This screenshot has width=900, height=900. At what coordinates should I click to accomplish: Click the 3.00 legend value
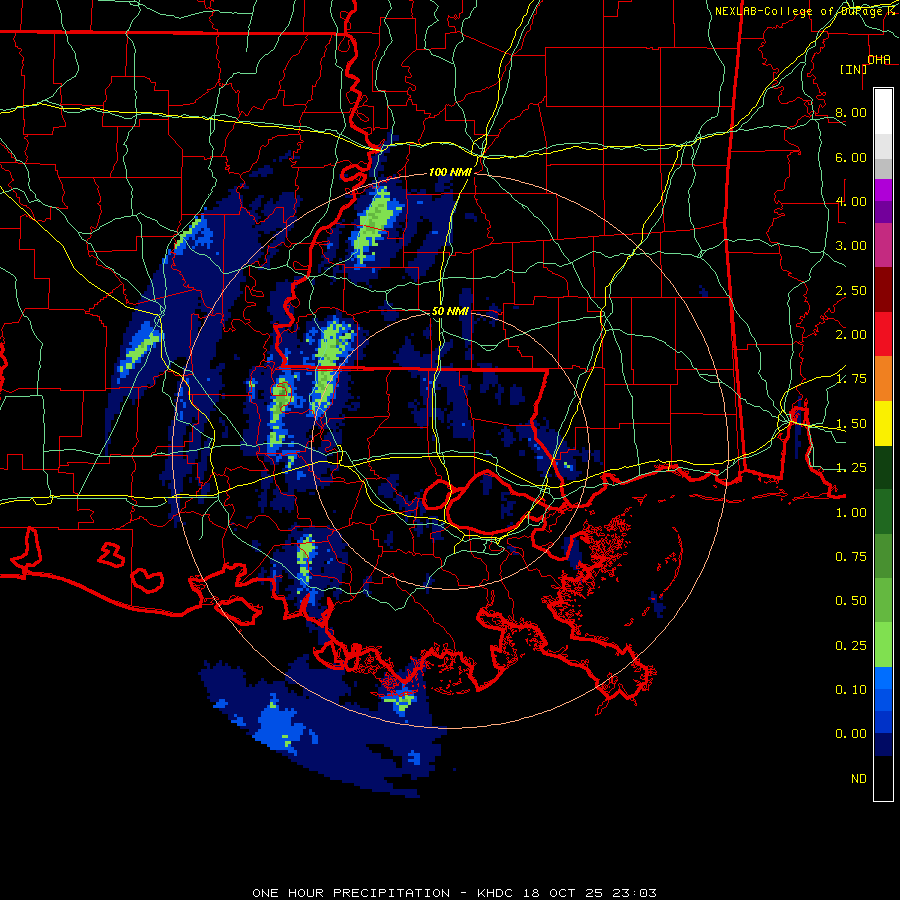click(851, 246)
